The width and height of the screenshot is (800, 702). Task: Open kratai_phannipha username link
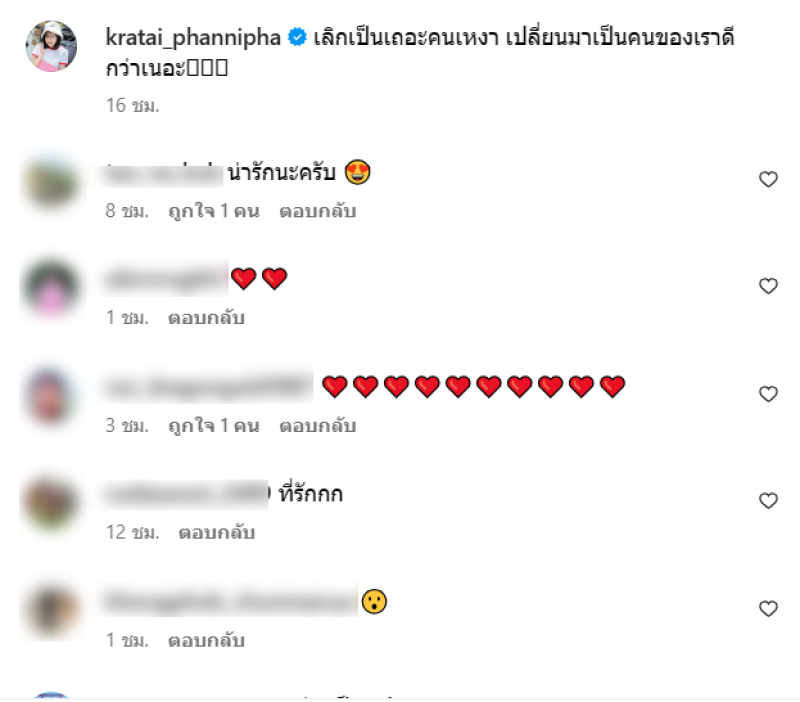tap(193, 38)
